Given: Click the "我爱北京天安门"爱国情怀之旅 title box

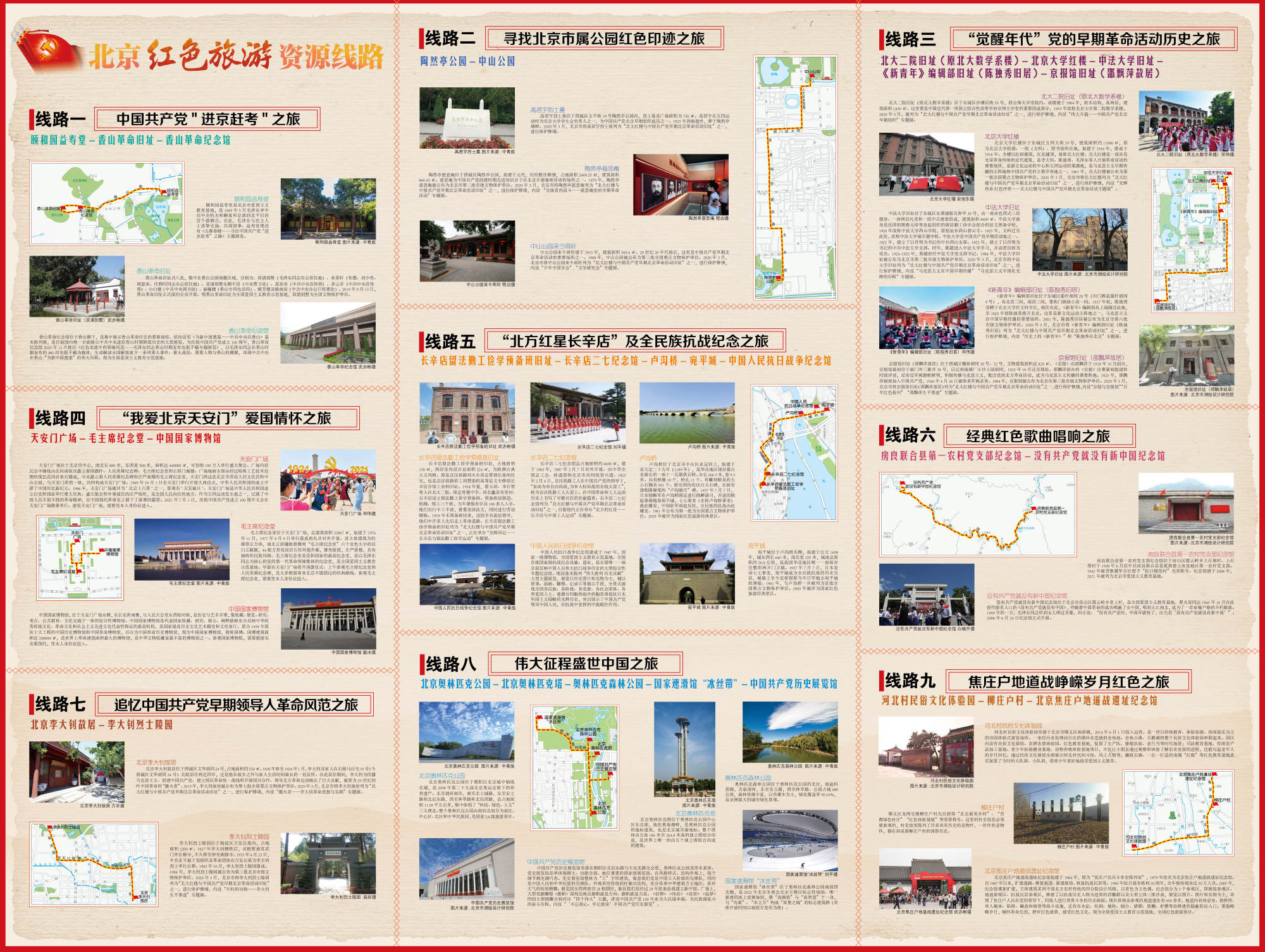Looking at the screenshot, I should (228, 418).
